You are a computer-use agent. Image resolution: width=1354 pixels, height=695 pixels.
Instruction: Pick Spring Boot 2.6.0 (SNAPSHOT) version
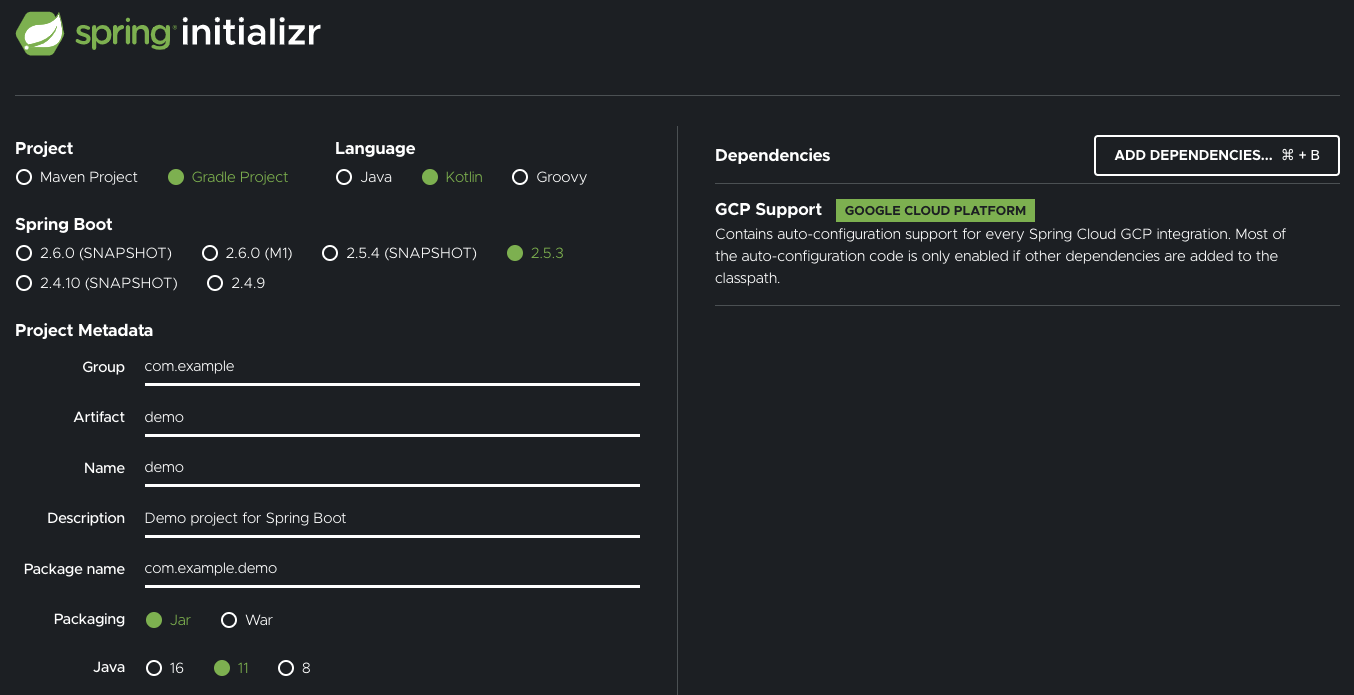(x=94, y=253)
